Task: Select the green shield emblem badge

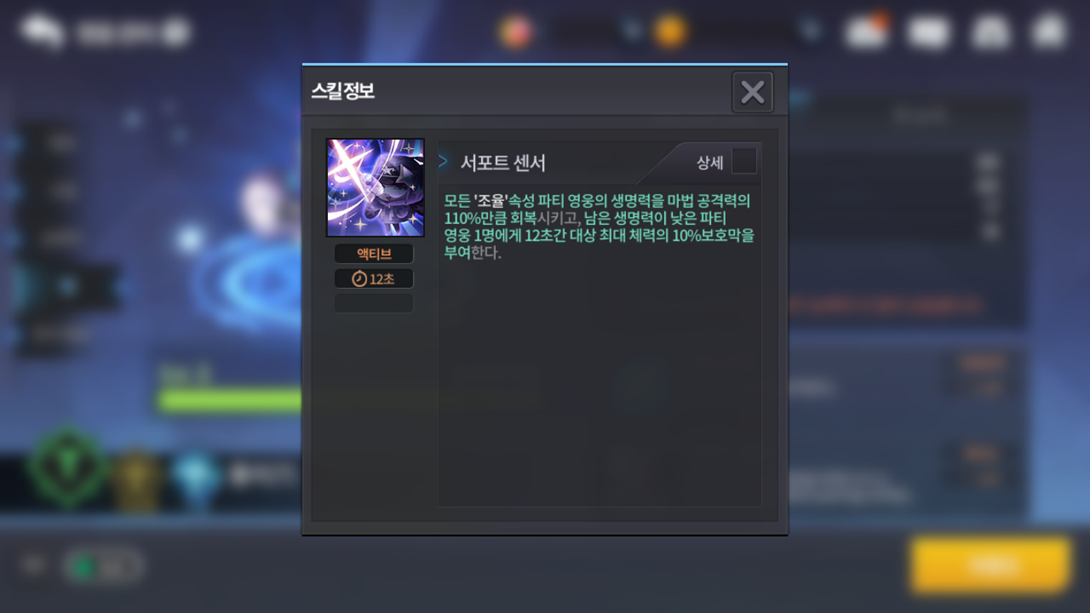Action: pos(68,468)
